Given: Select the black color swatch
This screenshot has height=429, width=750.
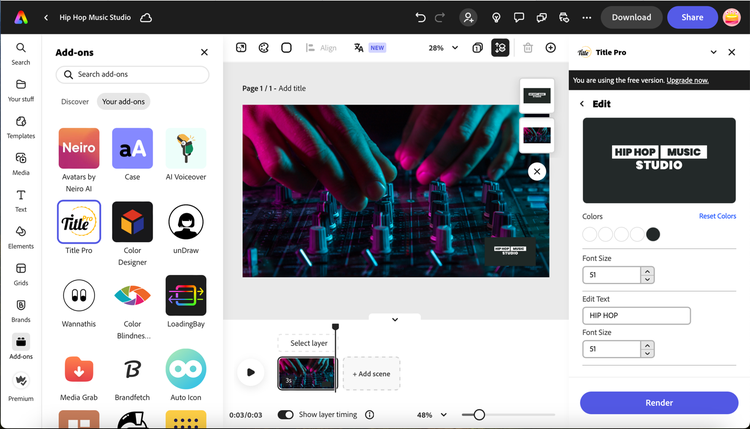Looking at the screenshot, I should 653,234.
